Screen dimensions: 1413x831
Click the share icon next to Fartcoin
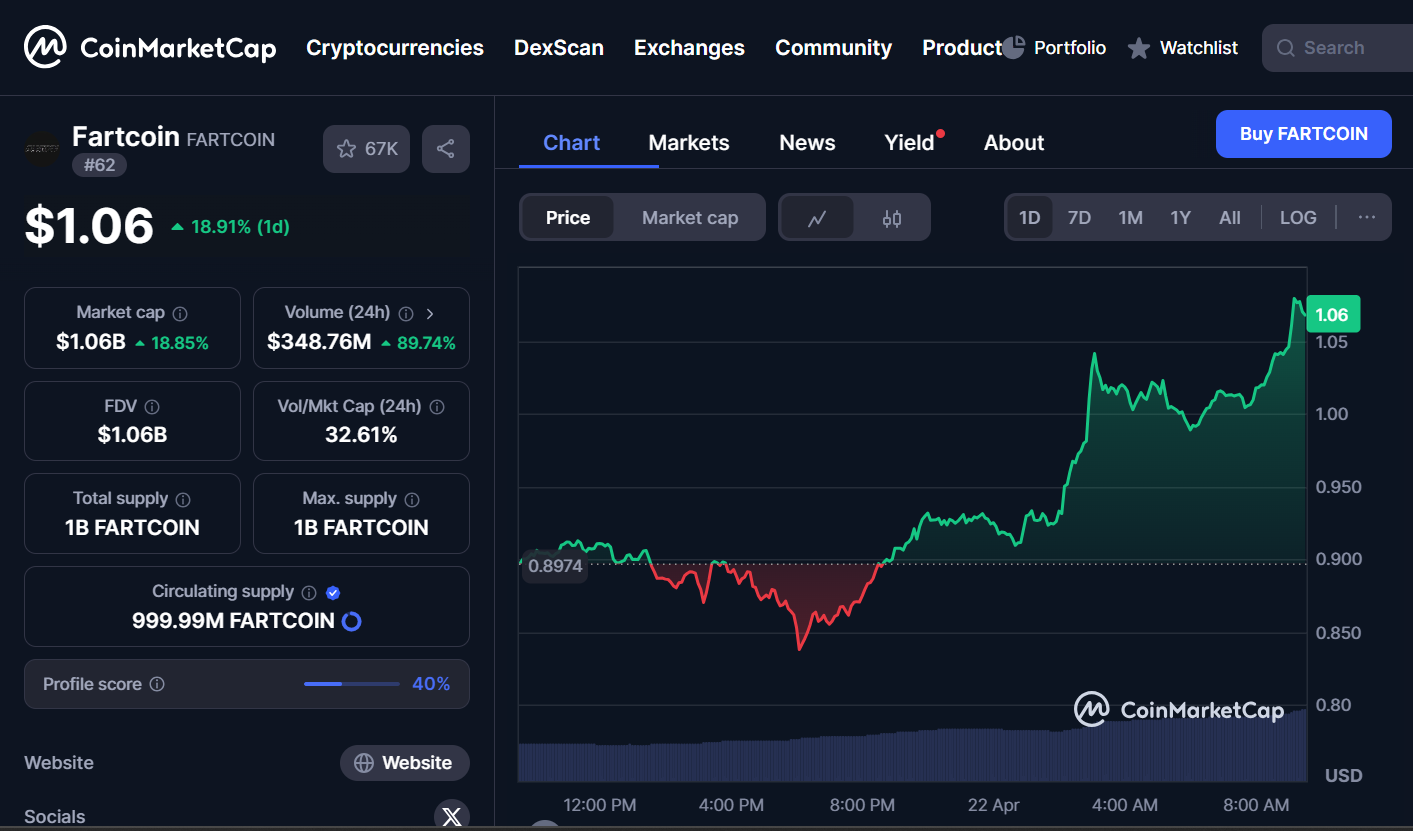tap(446, 147)
